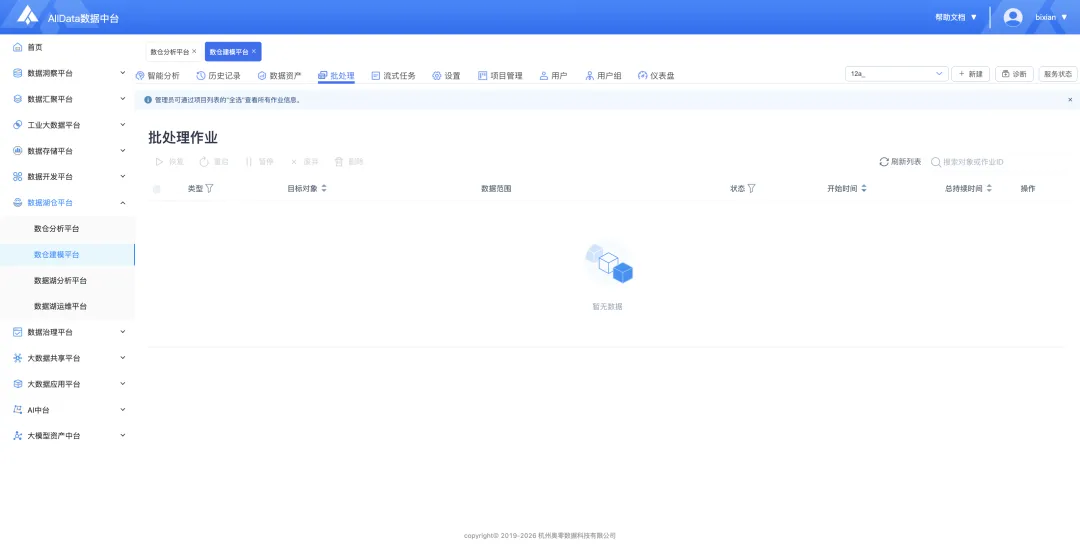Sort by 总持续时间 column arrows

point(989,188)
